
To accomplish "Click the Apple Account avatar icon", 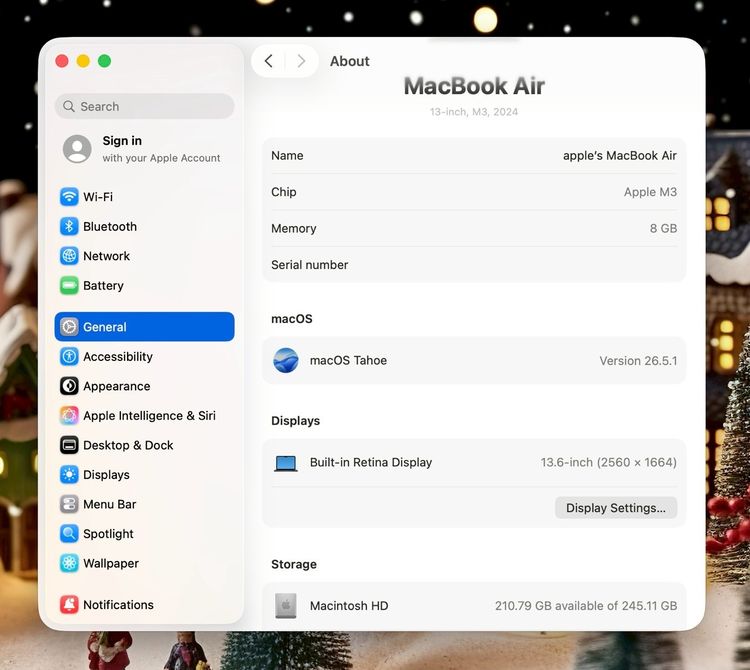I will 77,149.
